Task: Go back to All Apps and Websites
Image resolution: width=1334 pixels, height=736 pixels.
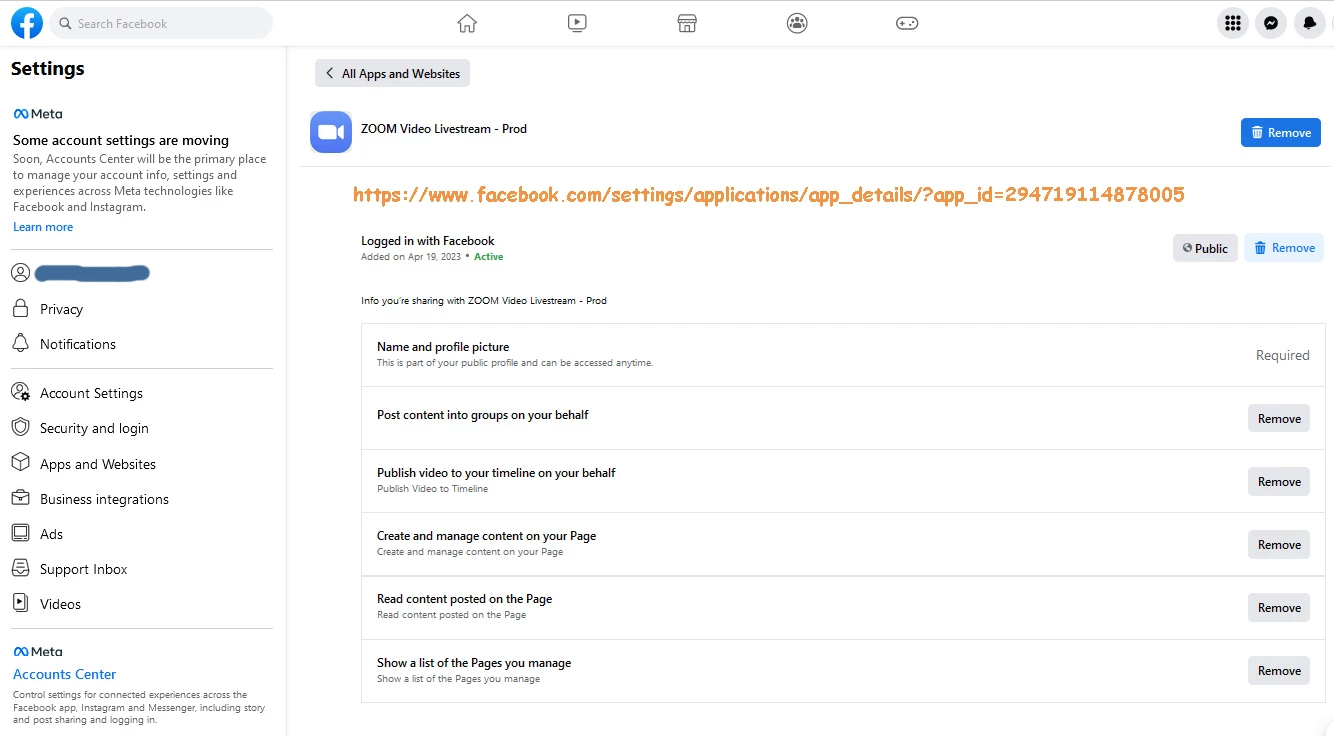Action: coord(392,73)
